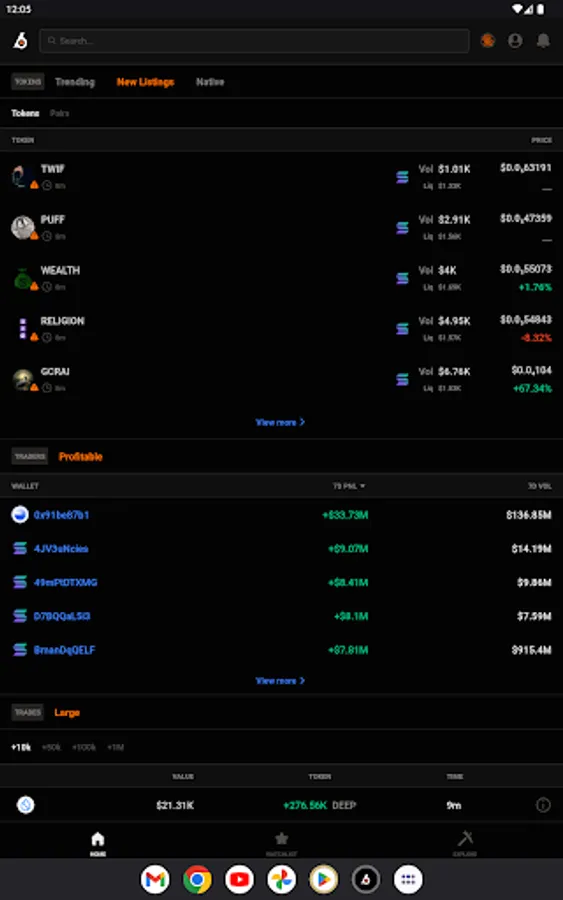Open the GORAI token avatar
This screenshot has height=900, width=563.
pos(22,379)
